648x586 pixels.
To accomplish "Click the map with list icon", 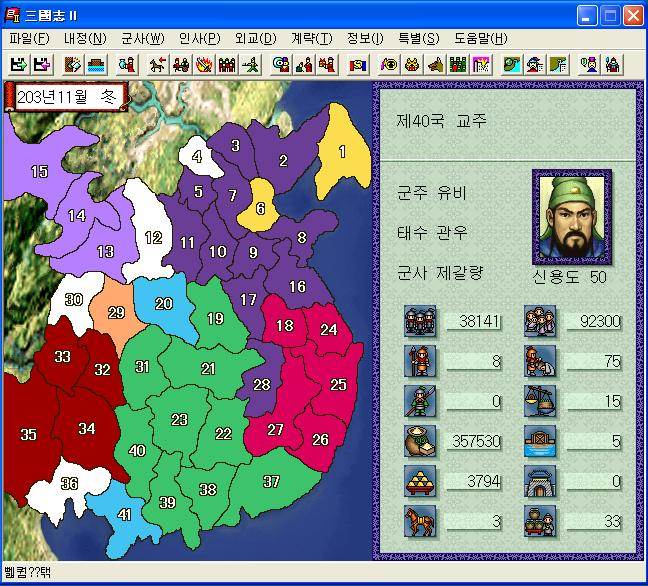I will 558,64.
